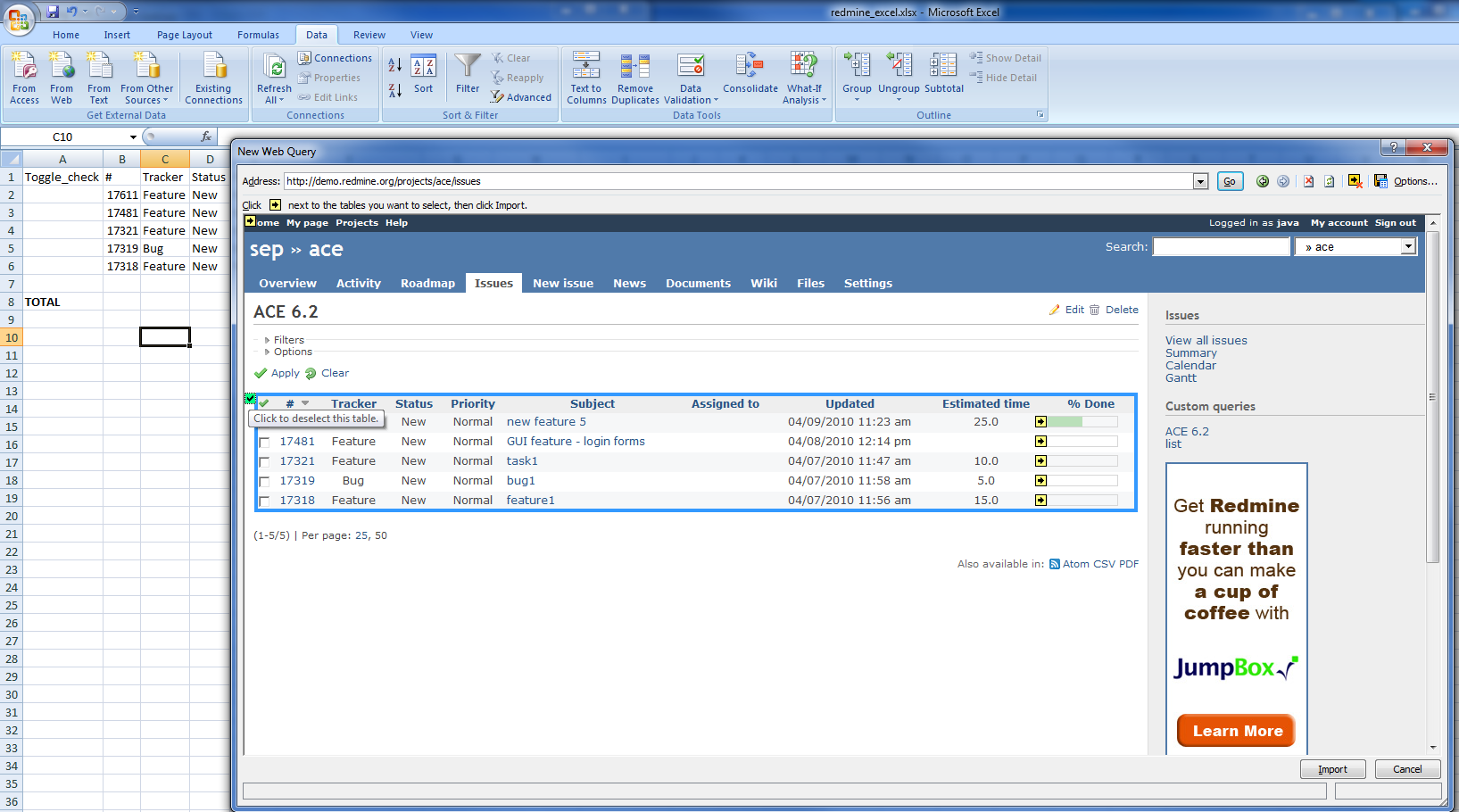
Task: Select page via yellow arrow near Home link
Action: (x=251, y=221)
